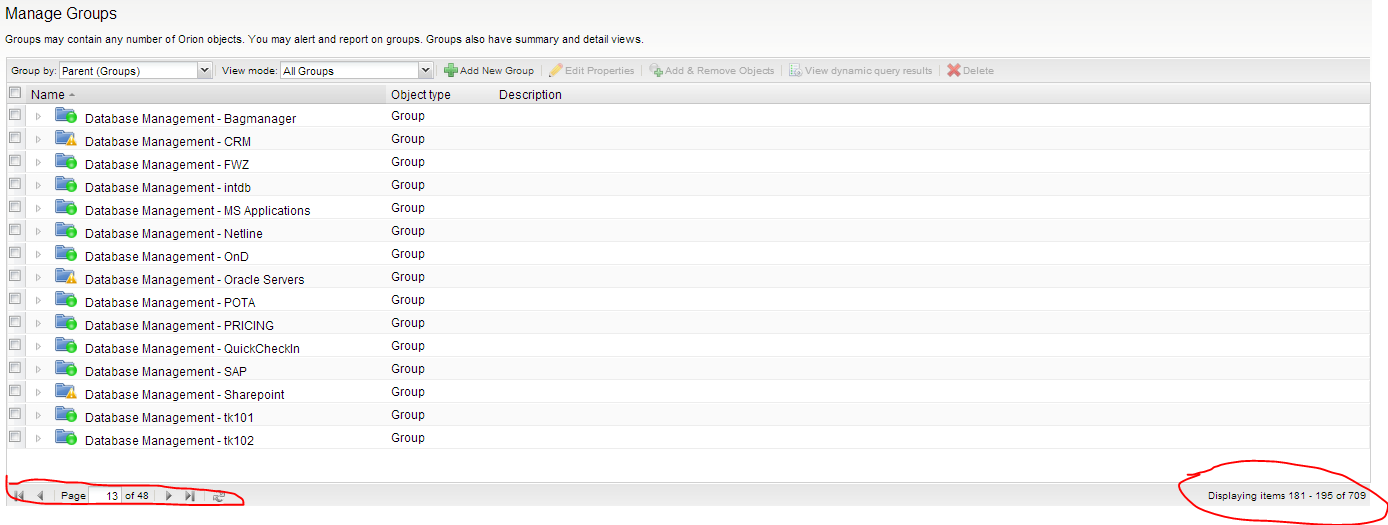This screenshot has width=1388, height=525.
Task: Check the FWZ row checkbox
Action: pos(15,161)
